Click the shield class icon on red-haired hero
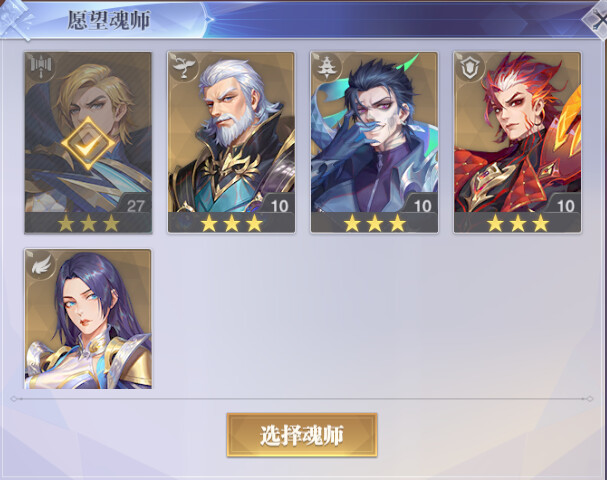The width and height of the screenshot is (607, 480). [470, 67]
